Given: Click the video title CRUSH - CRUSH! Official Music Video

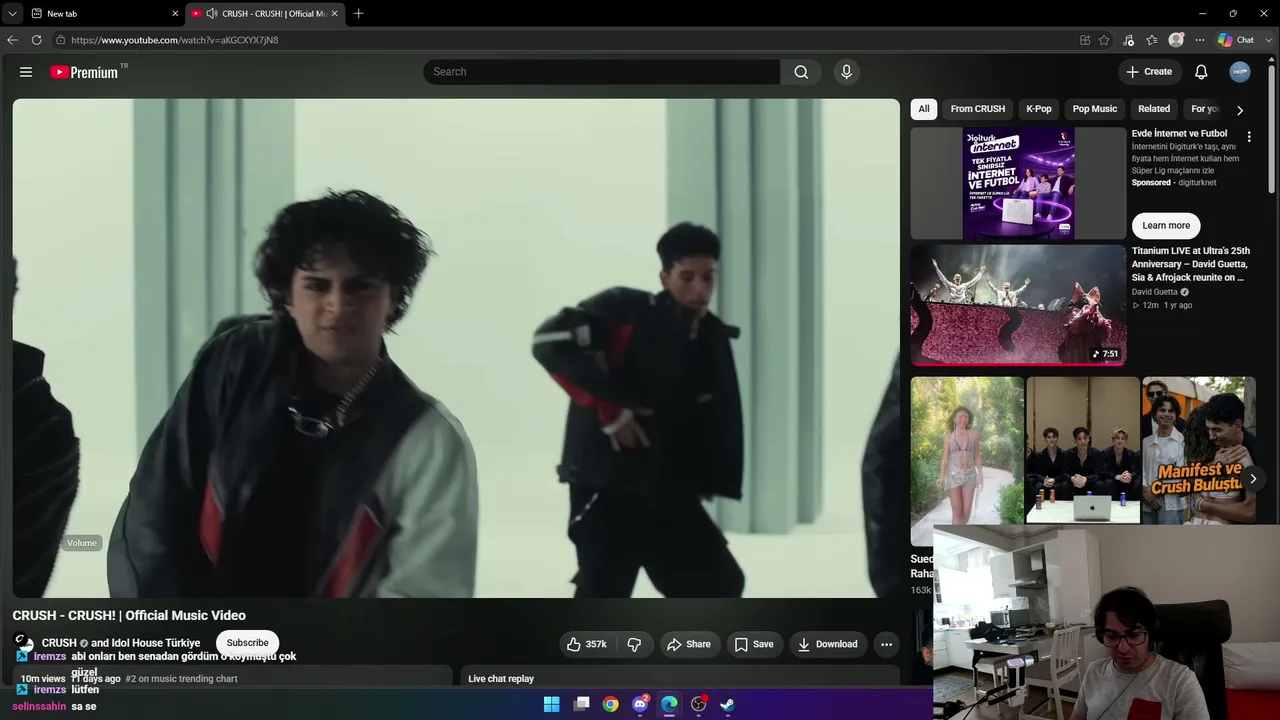Looking at the screenshot, I should 129,615.
